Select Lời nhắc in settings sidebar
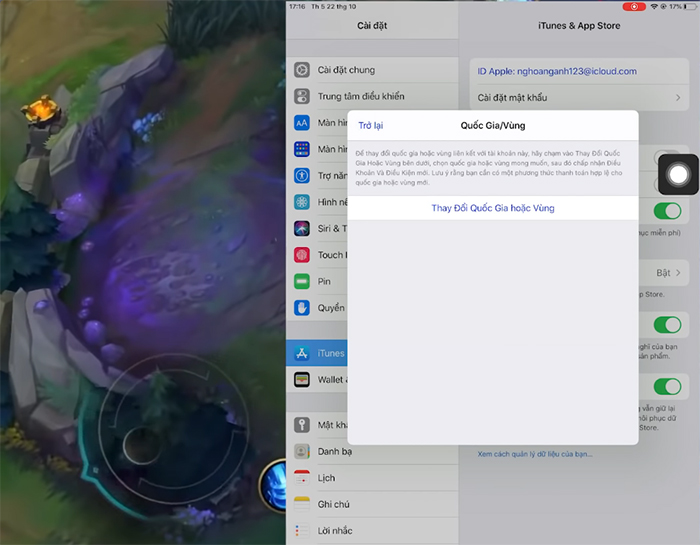Screen dimensions: 700x545 click(372, 530)
